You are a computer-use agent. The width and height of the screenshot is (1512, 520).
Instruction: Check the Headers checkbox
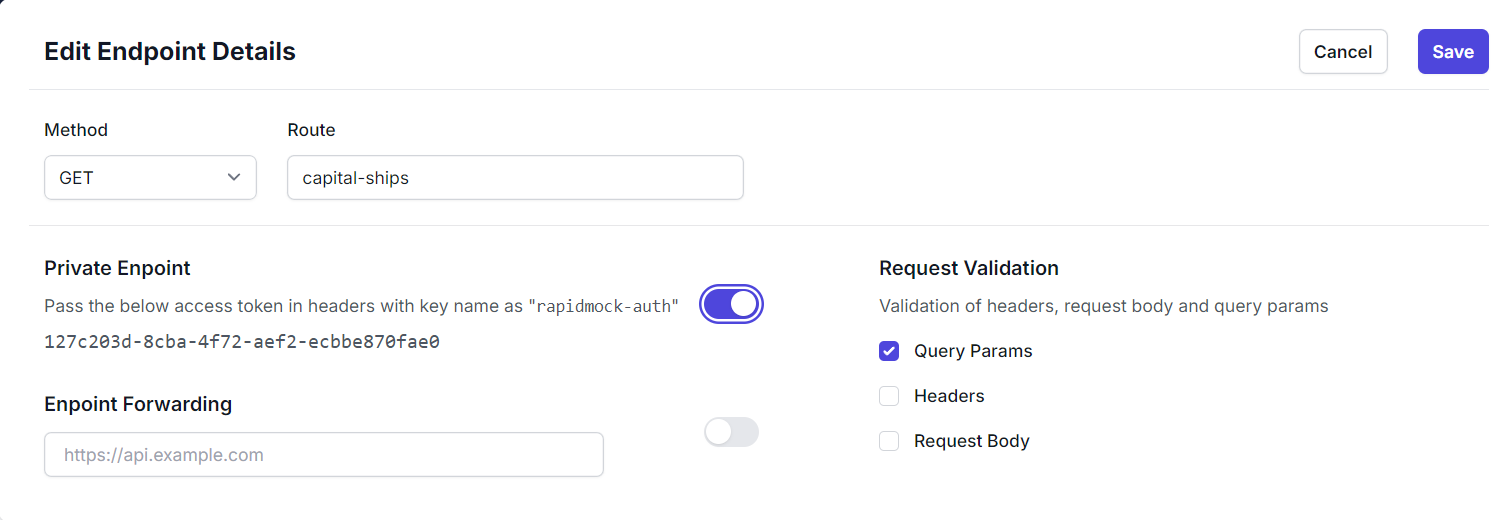point(889,396)
